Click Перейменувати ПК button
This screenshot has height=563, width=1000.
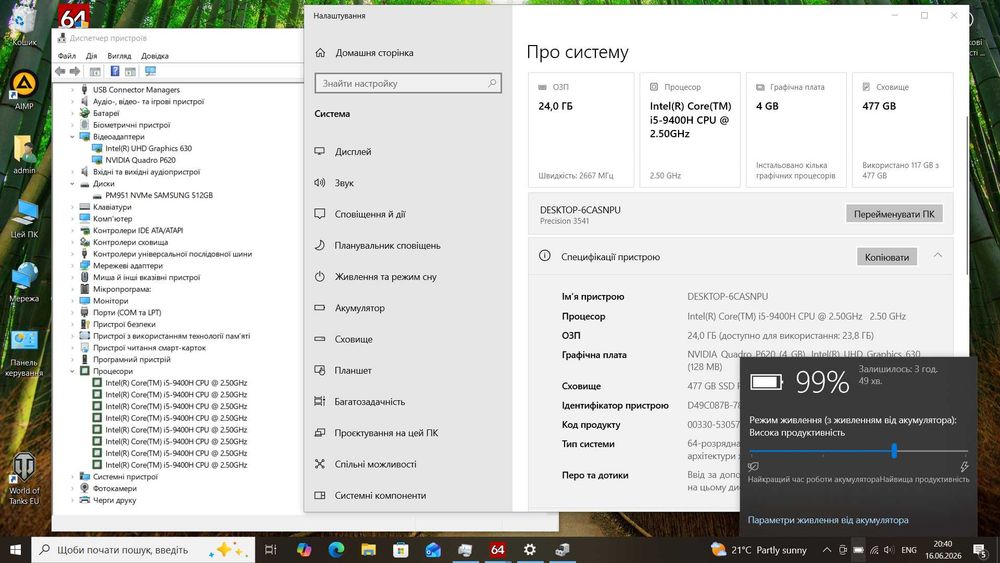(894, 214)
